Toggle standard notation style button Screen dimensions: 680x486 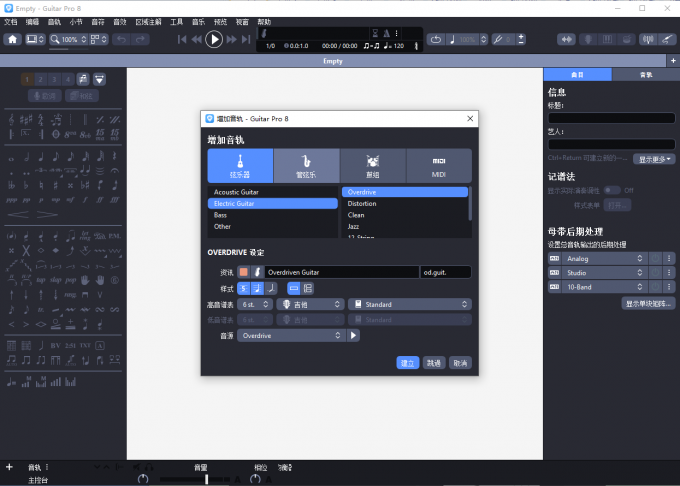point(243,288)
